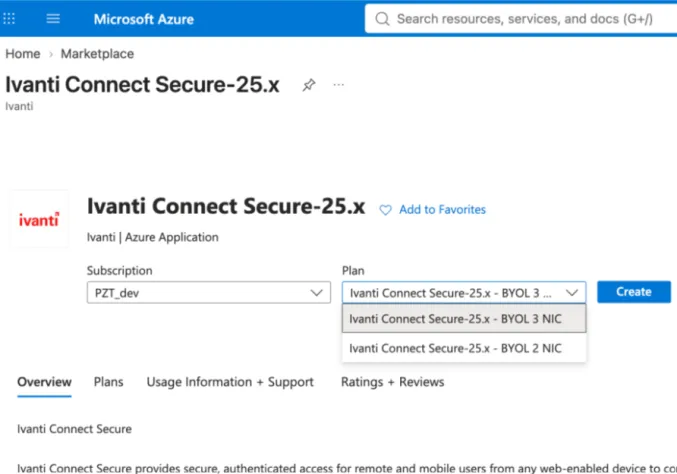Toggle the Plan dropdown chevron
Viewport: 677px width, 474px height.
point(572,293)
